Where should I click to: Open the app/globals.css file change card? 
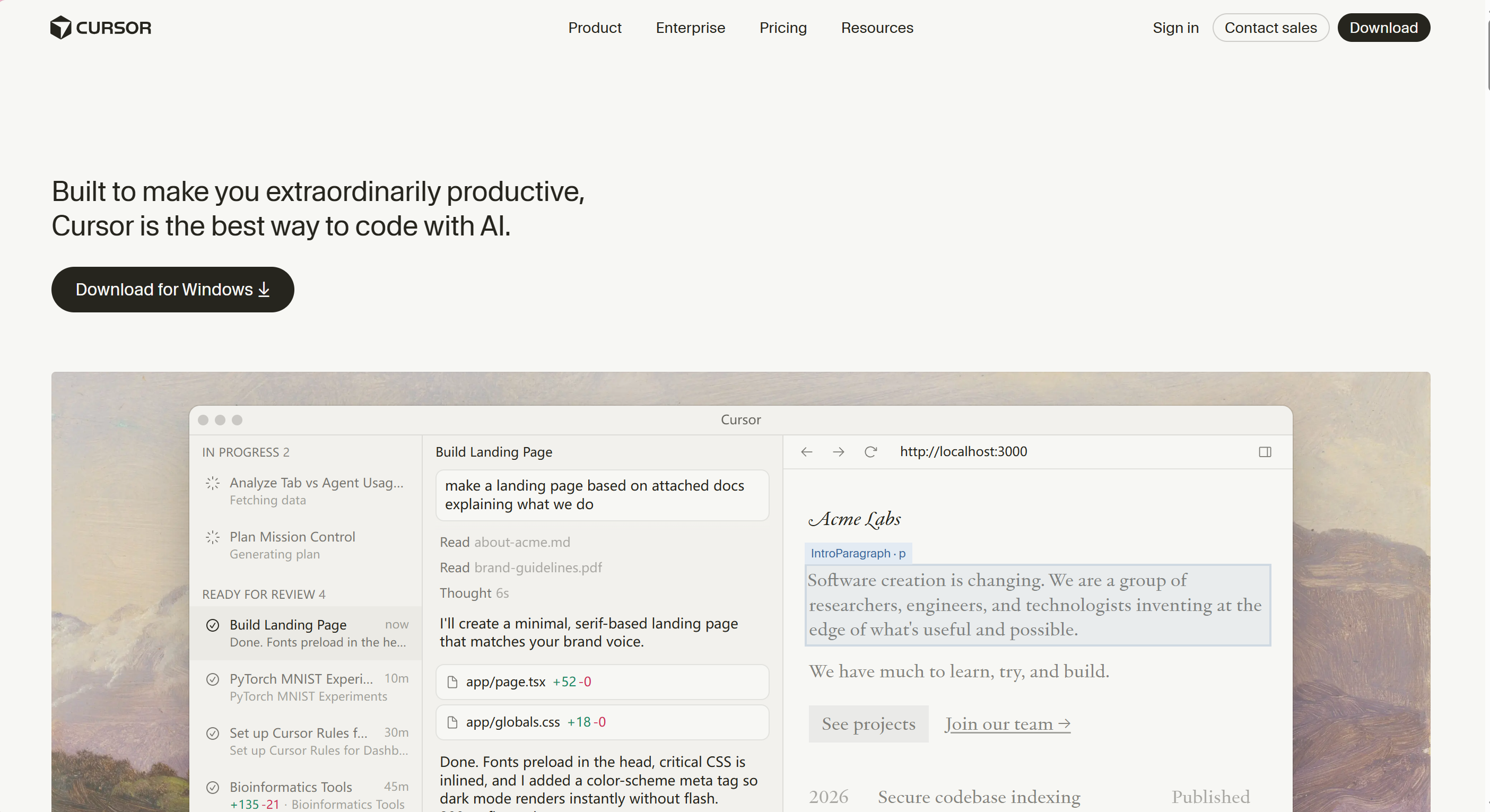pyautogui.click(x=602, y=722)
